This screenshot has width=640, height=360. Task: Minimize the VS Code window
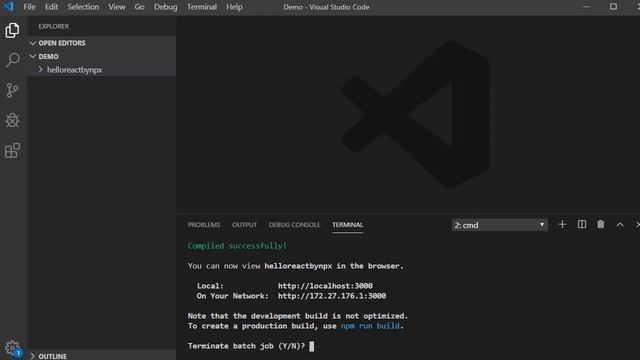click(x=587, y=7)
